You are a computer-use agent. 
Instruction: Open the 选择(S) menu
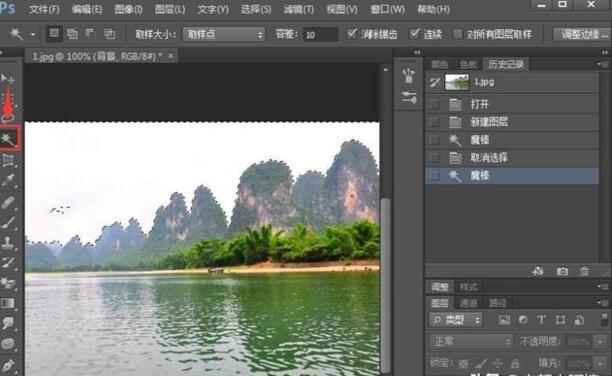(256, 9)
